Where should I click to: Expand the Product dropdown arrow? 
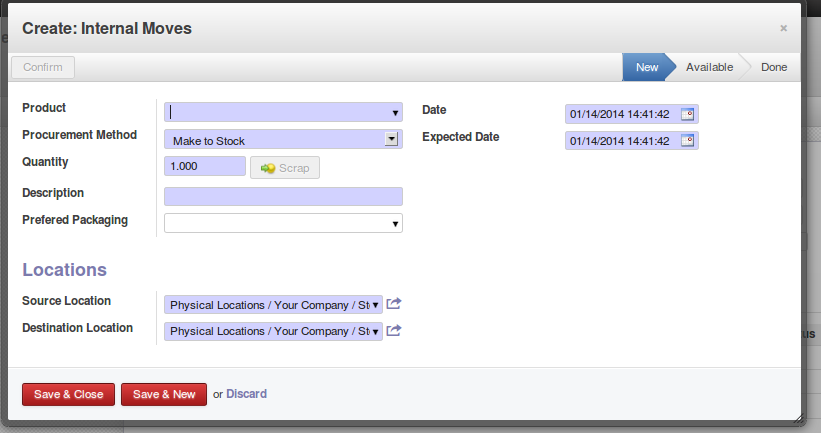coord(396,113)
